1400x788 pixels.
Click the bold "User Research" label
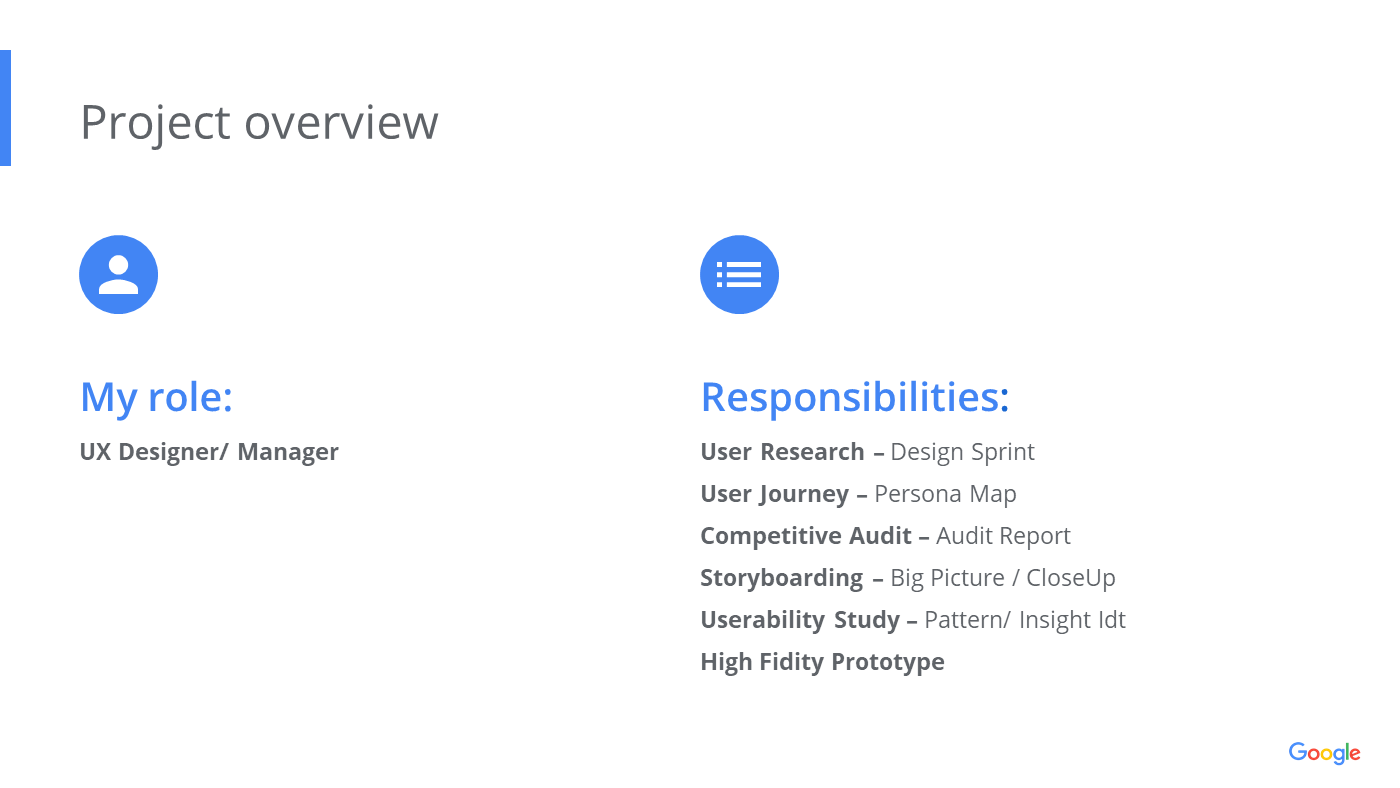[782, 452]
